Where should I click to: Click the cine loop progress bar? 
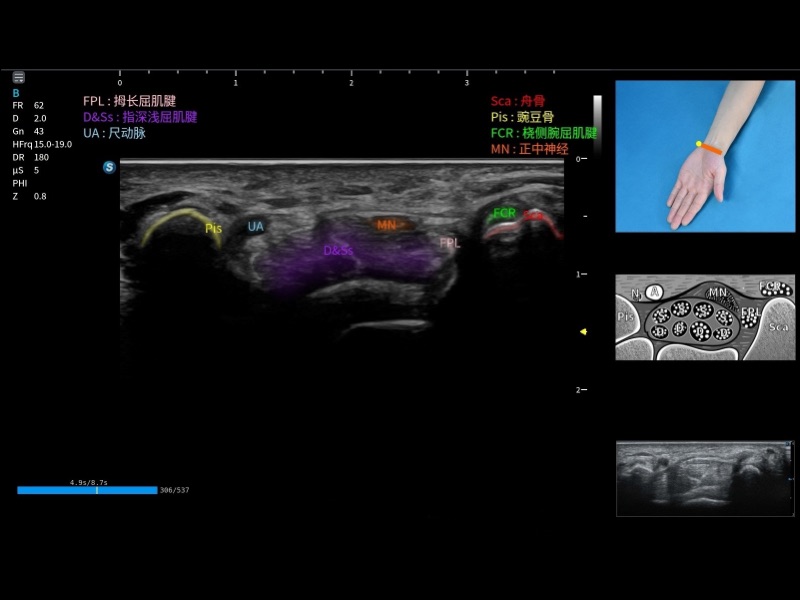(87, 490)
